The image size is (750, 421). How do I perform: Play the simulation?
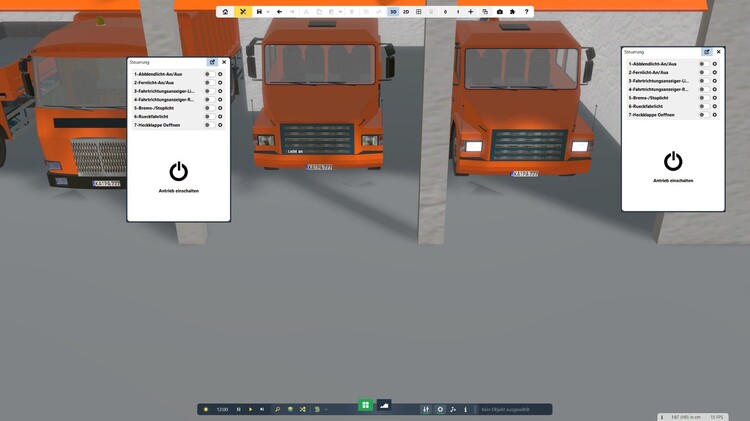(x=250, y=410)
